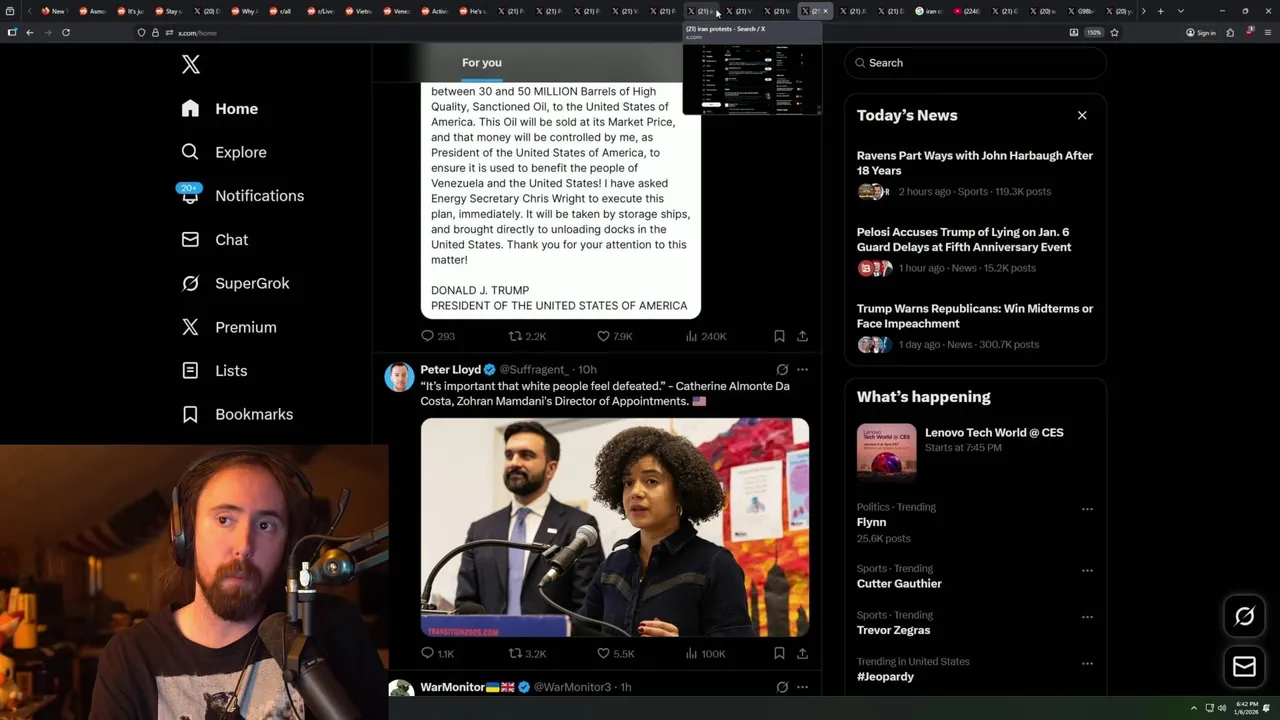Like Peter Lloyd's post with 5.5K likes
This screenshot has width=1280, height=720.
click(615, 653)
